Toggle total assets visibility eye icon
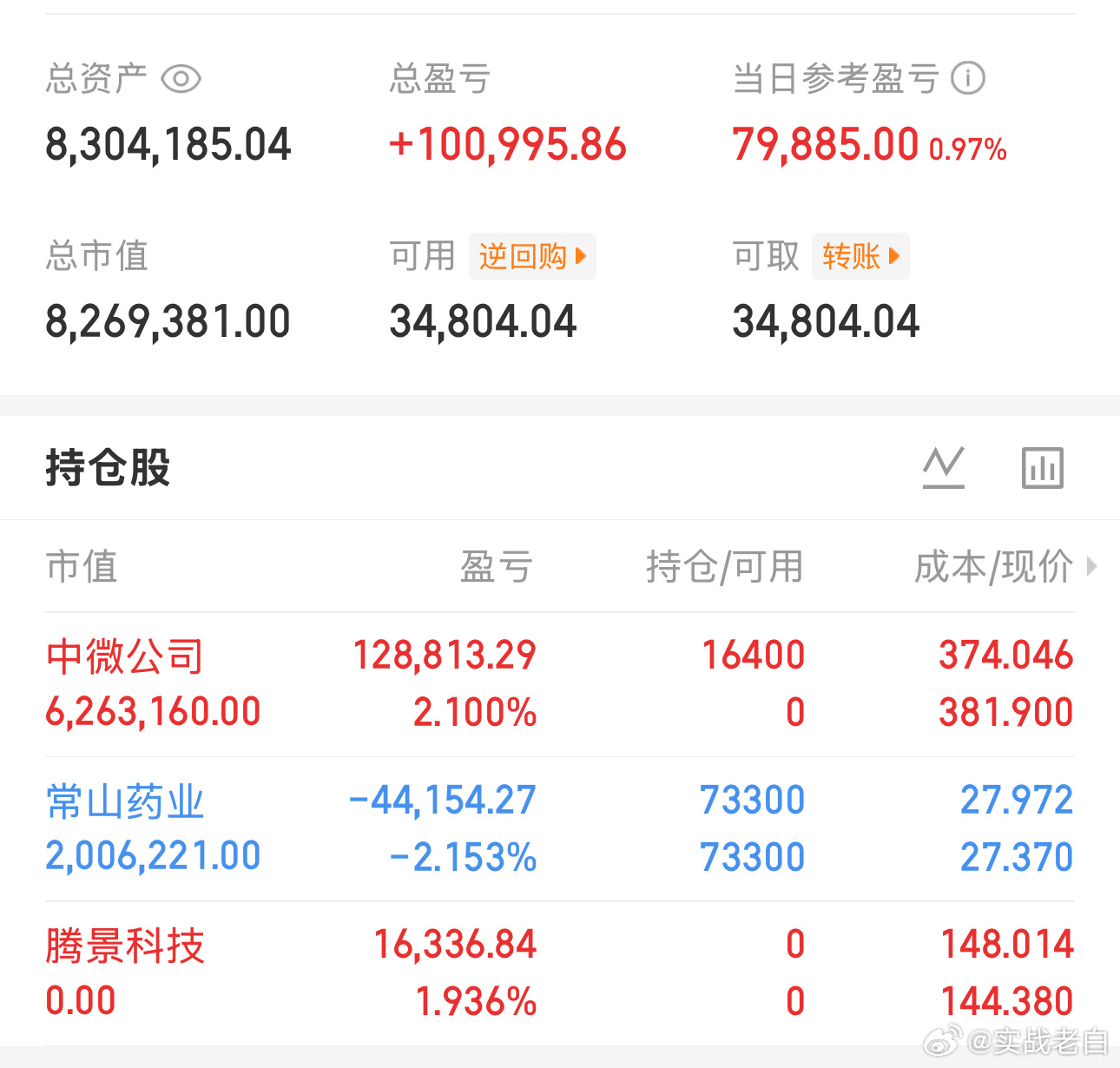This screenshot has width=1120, height=1068. click(181, 79)
